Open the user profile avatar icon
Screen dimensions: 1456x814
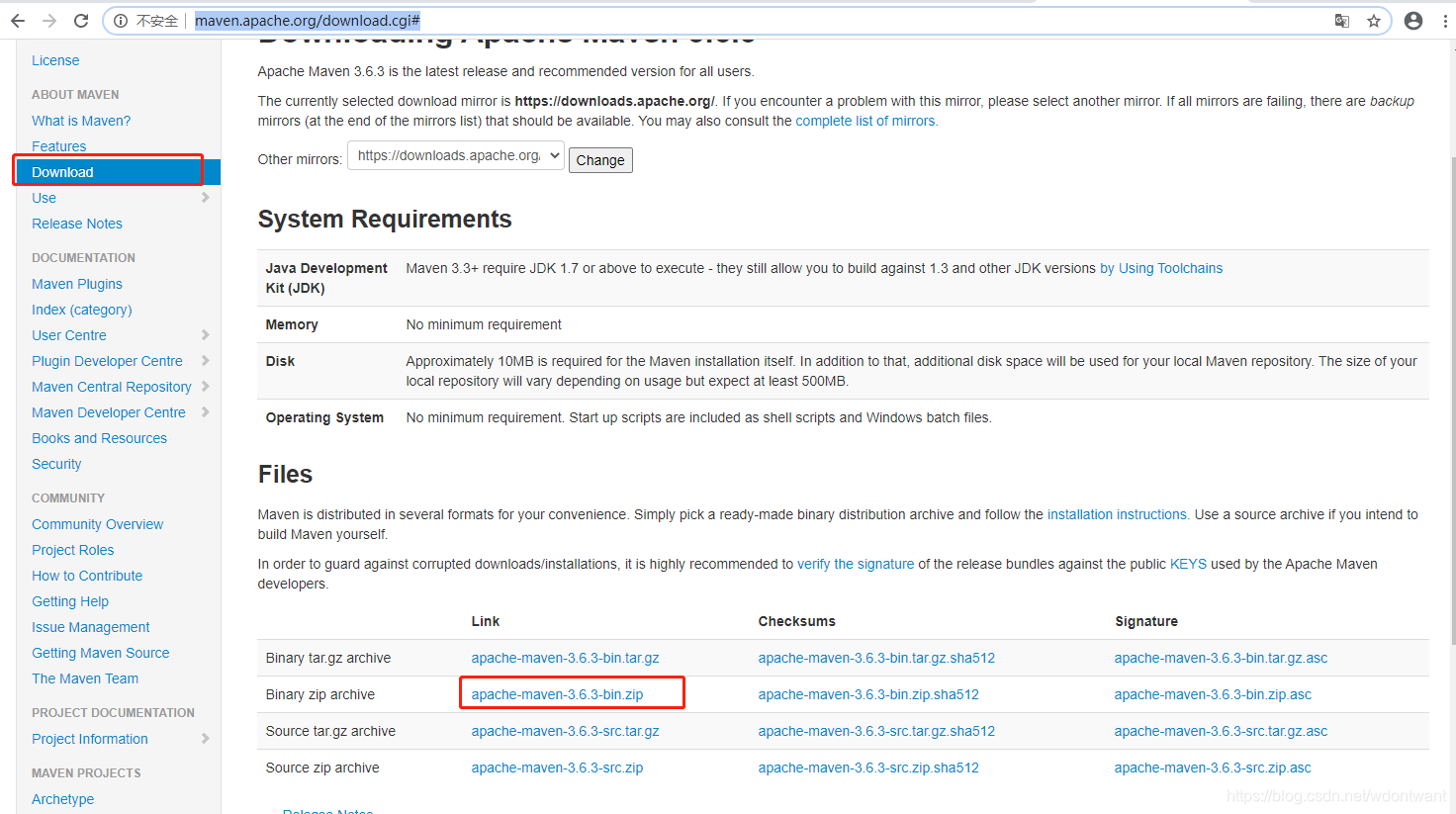click(1413, 21)
